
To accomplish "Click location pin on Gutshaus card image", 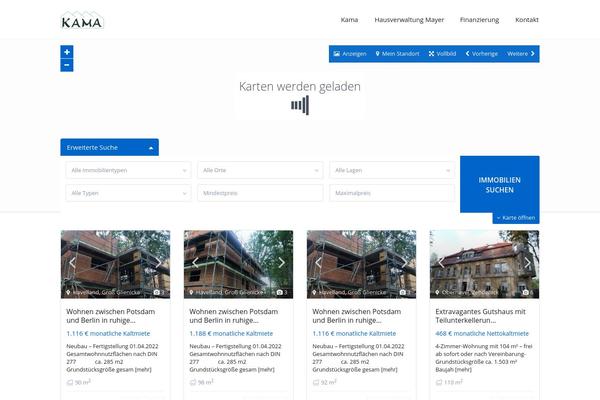I will pos(437,292).
